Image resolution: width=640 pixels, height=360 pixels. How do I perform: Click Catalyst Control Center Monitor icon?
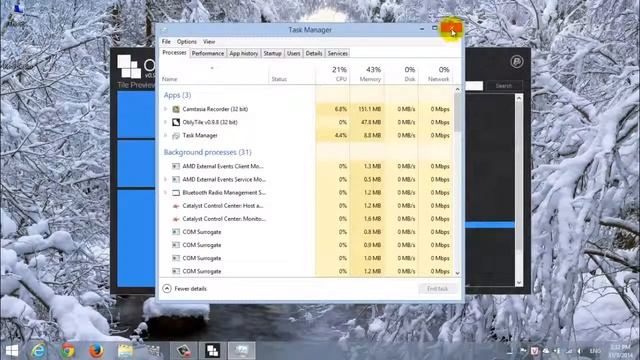tap(176, 219)
